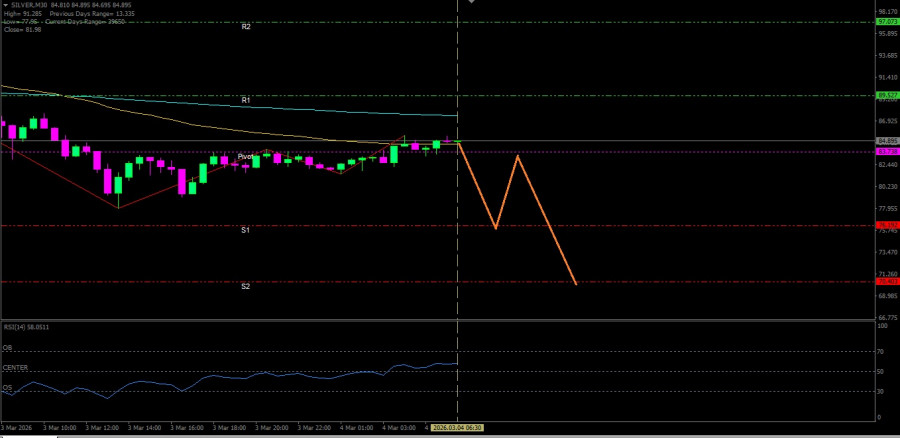Click the RSI(14) indicator label
This screenshot has height=438, width=900.
point(26,327)
